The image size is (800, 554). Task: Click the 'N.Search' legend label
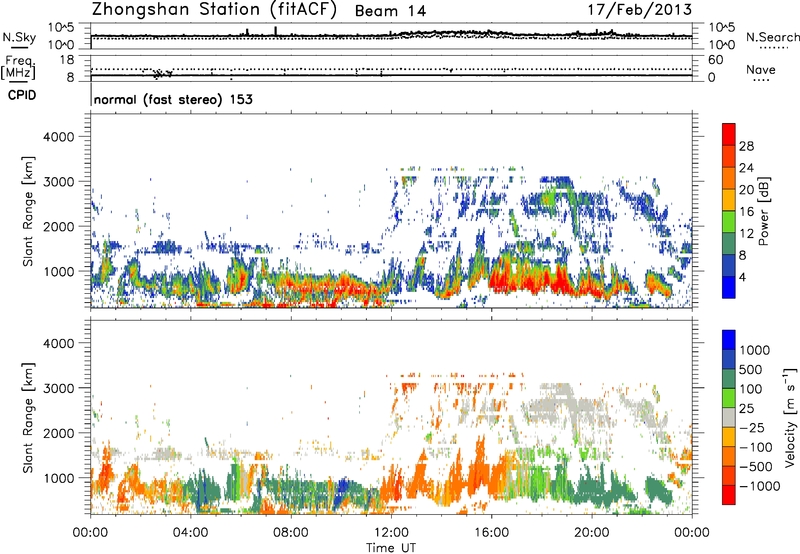pyautogui.click(x=772, y=37)
